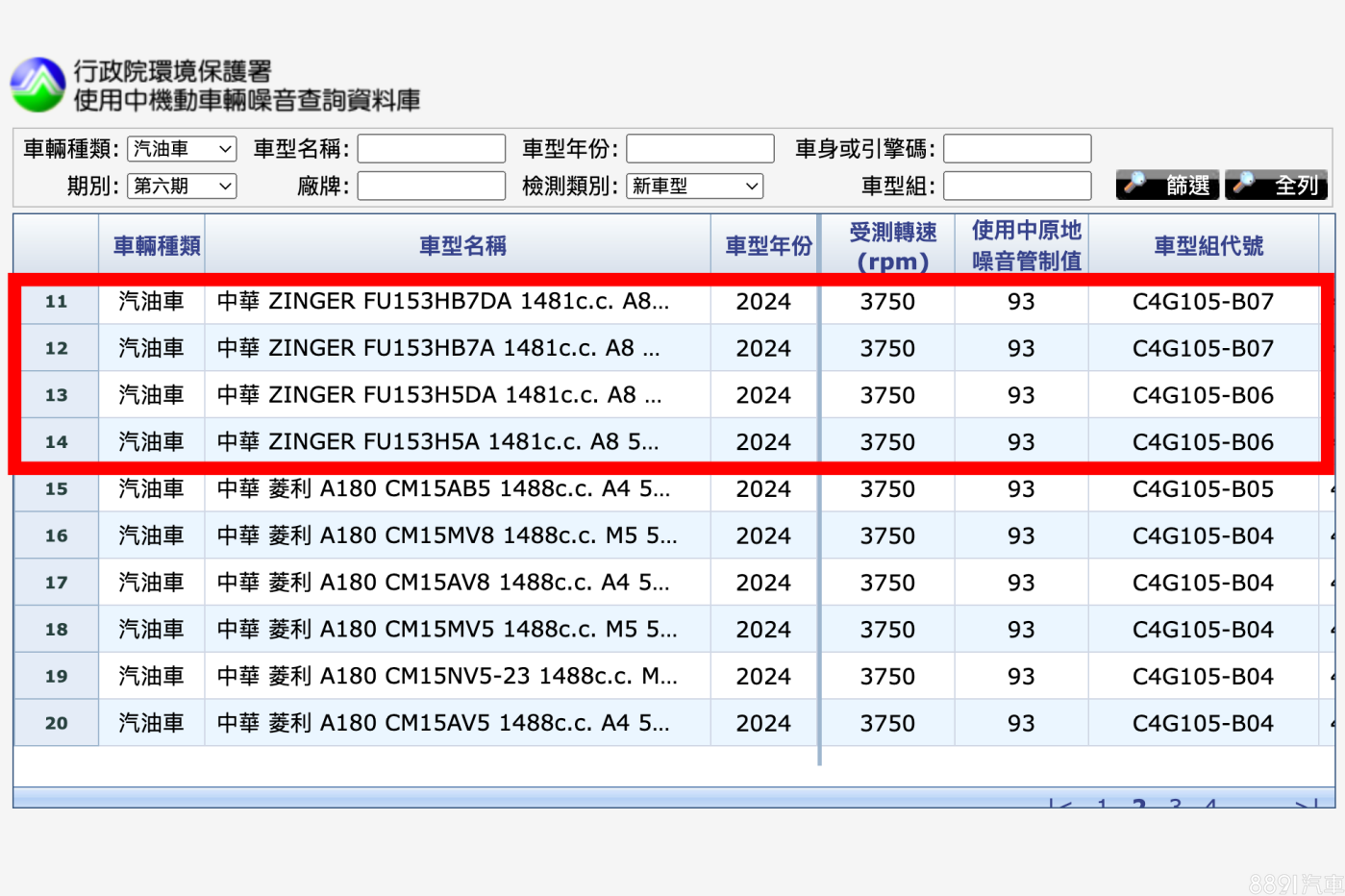Click the 車型組代號 column header
The height and width of the screenshot is (896, 1345).
tap(1208, 246)
